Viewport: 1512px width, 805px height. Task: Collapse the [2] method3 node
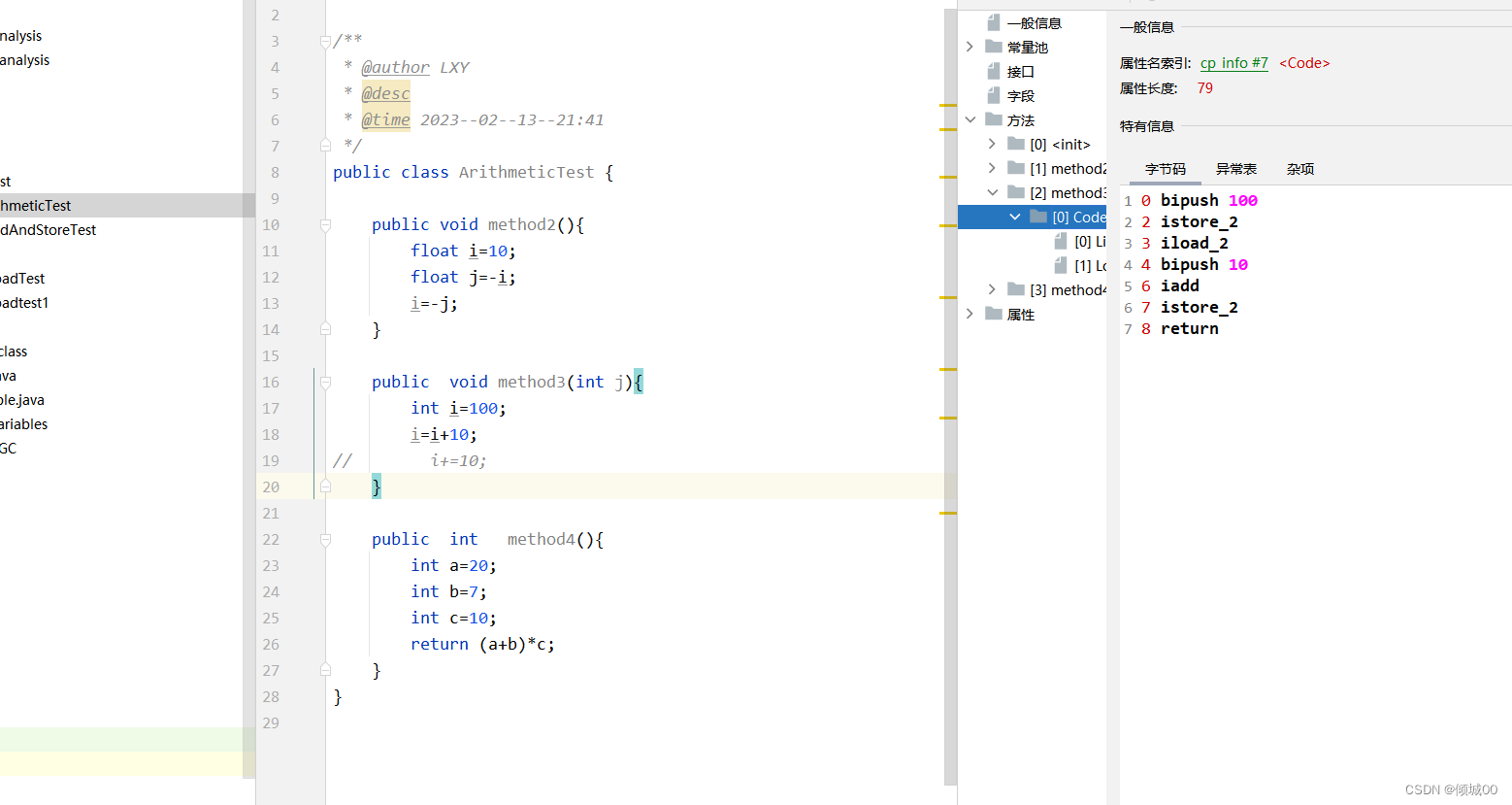tap(992, 192)
